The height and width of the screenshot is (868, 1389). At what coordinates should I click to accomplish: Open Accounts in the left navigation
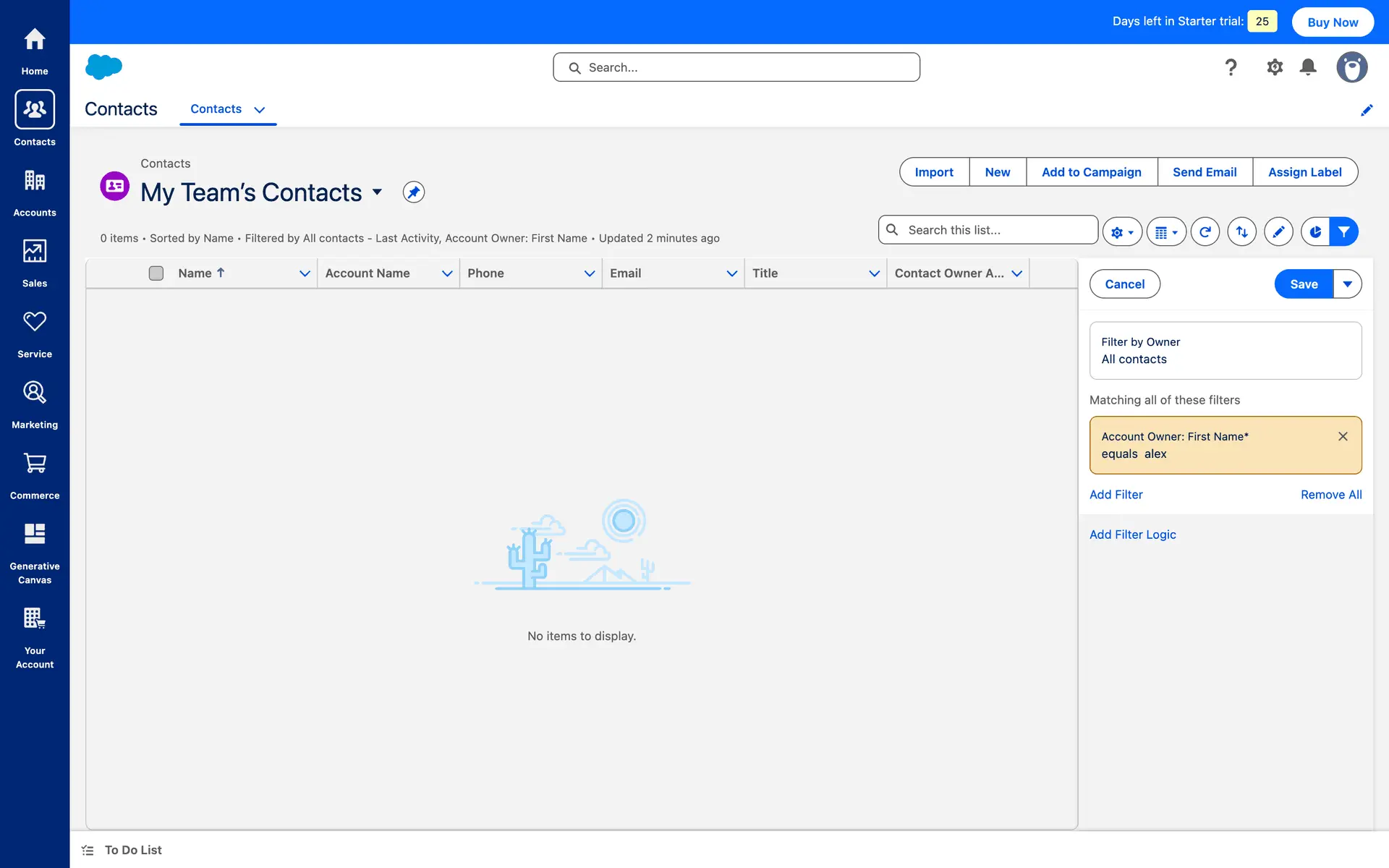click(x=35, y=192)
